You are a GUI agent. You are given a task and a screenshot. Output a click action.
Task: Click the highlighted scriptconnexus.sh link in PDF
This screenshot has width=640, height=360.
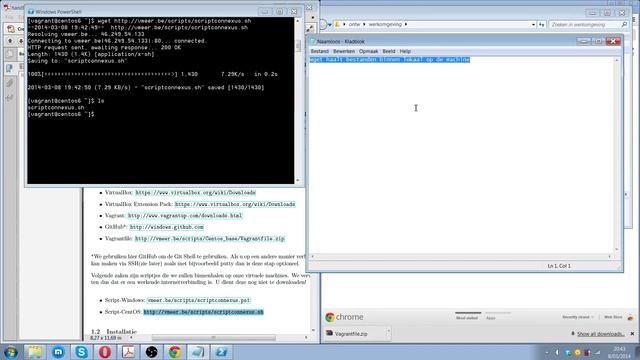point(203,312)
